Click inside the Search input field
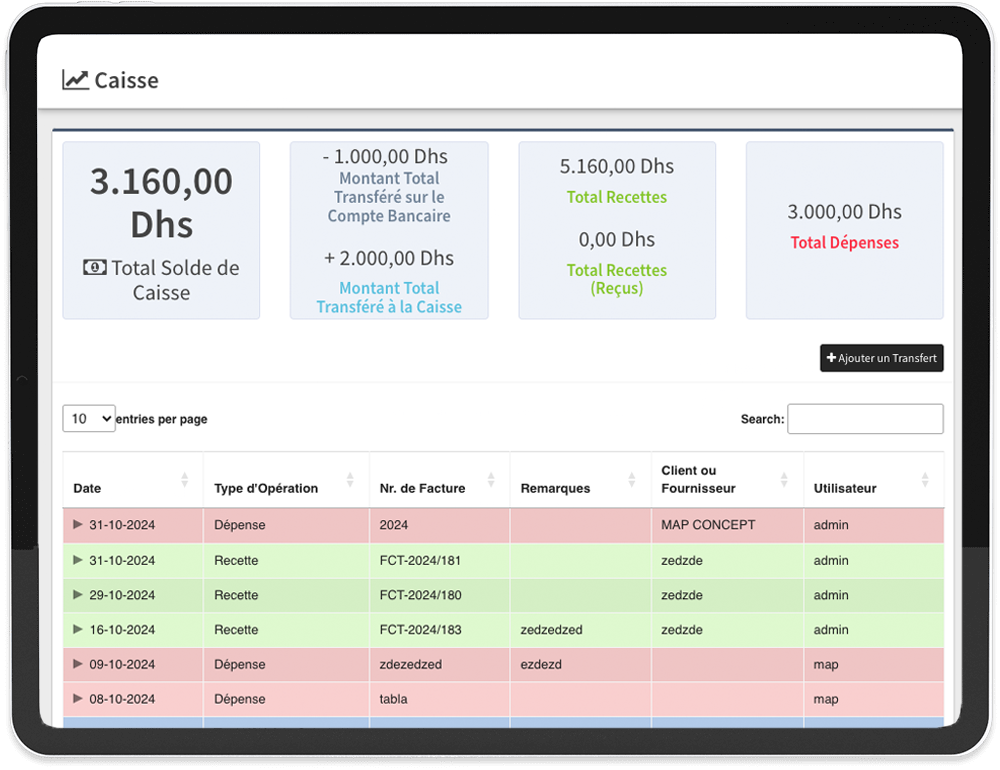1000x770 pixels. pyautogui.click(x=865, y=419)
